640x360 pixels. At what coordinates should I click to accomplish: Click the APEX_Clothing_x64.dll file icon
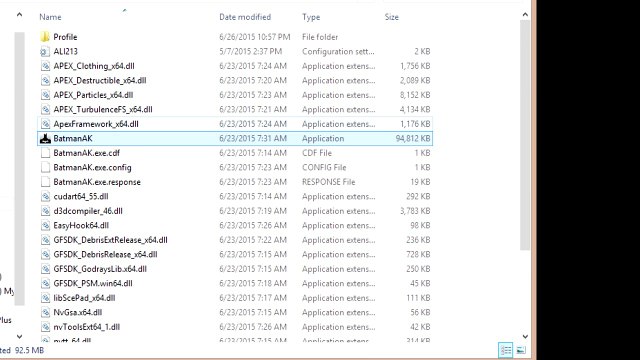[45, 66]
